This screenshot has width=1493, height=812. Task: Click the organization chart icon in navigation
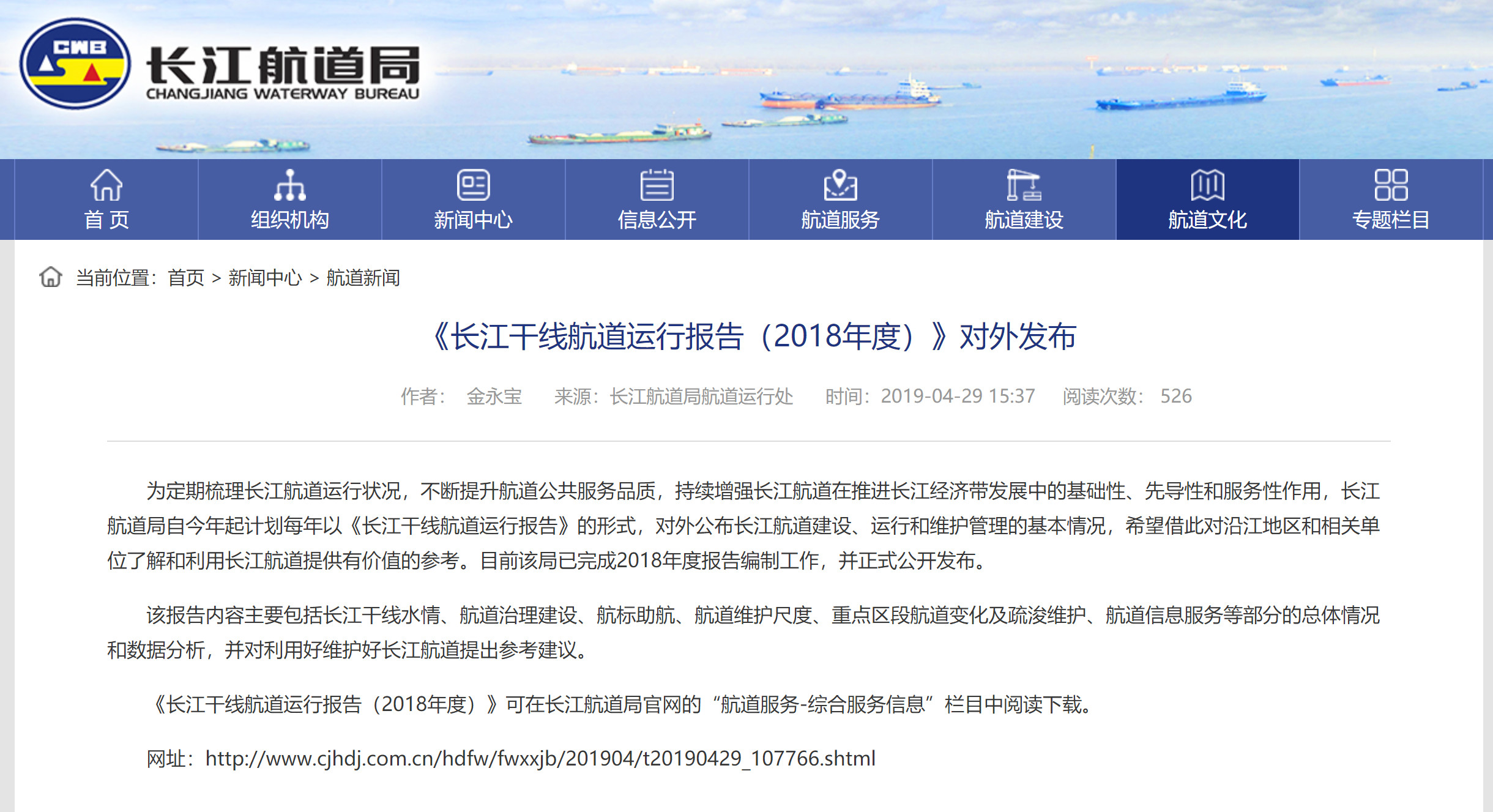(289, 185)
